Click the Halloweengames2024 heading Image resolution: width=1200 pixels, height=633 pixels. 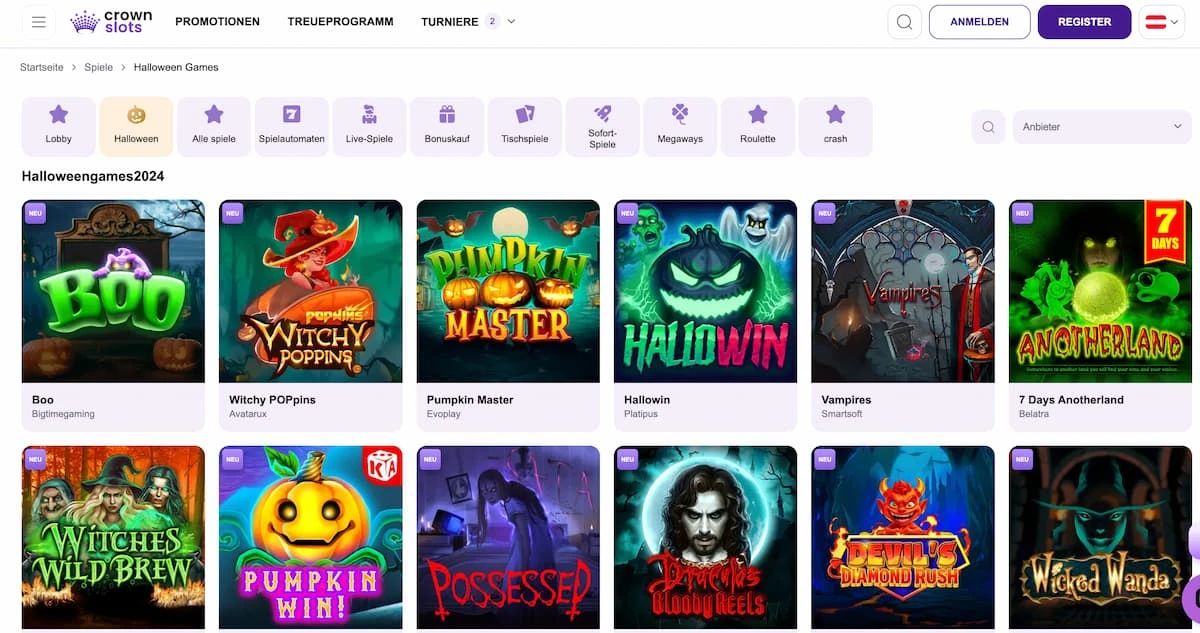click(93, 176)
